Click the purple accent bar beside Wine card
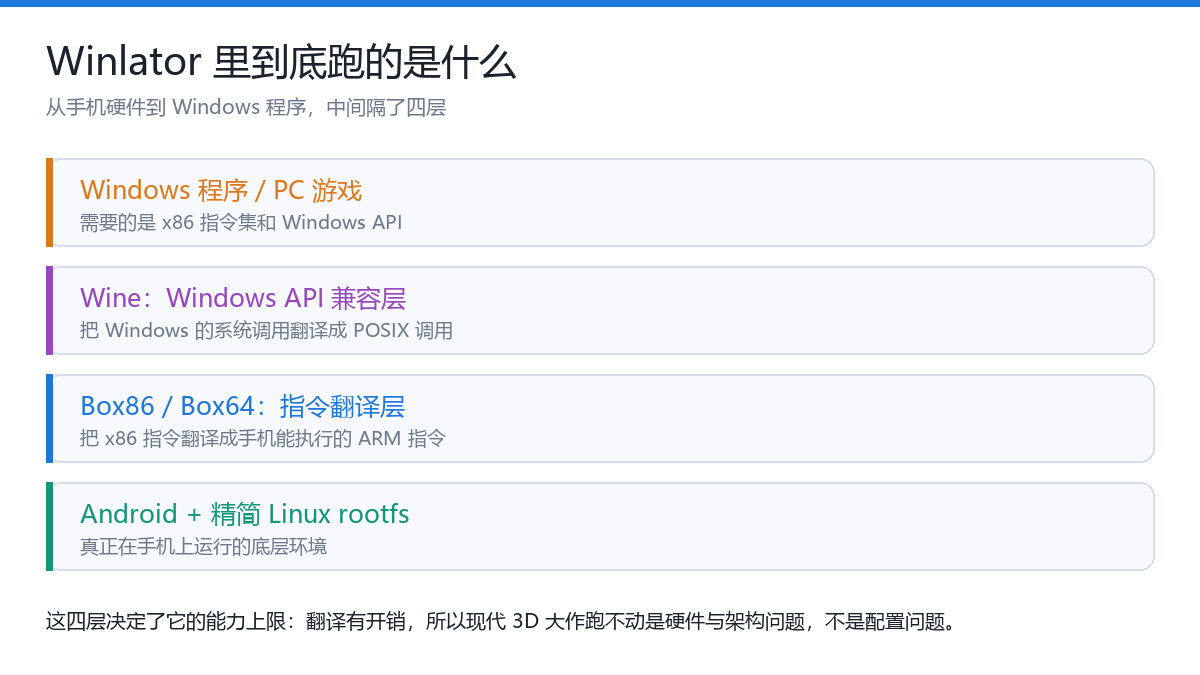The width and height of the screenshot is (1200, 675). click(x=49, y=310)
